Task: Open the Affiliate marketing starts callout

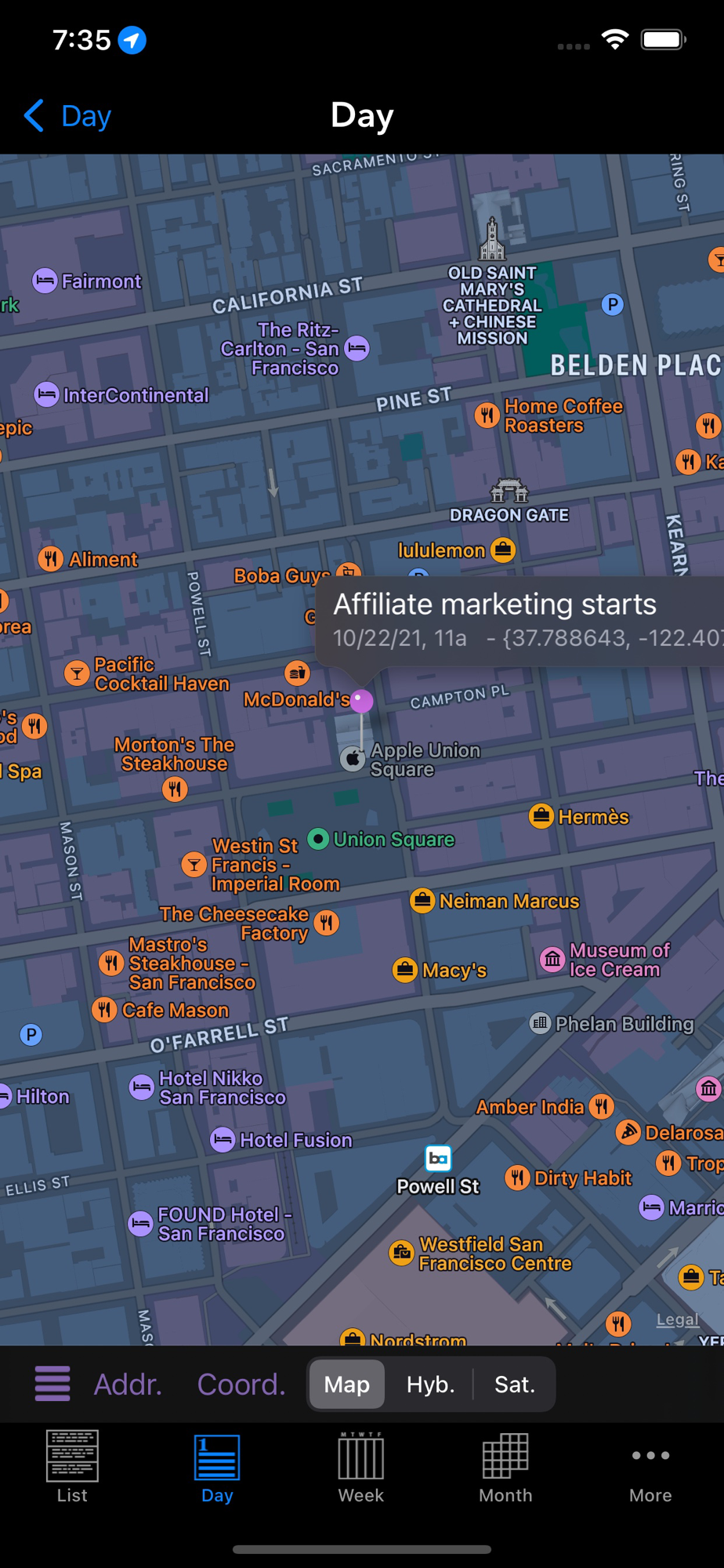Action: click(520, 621)
